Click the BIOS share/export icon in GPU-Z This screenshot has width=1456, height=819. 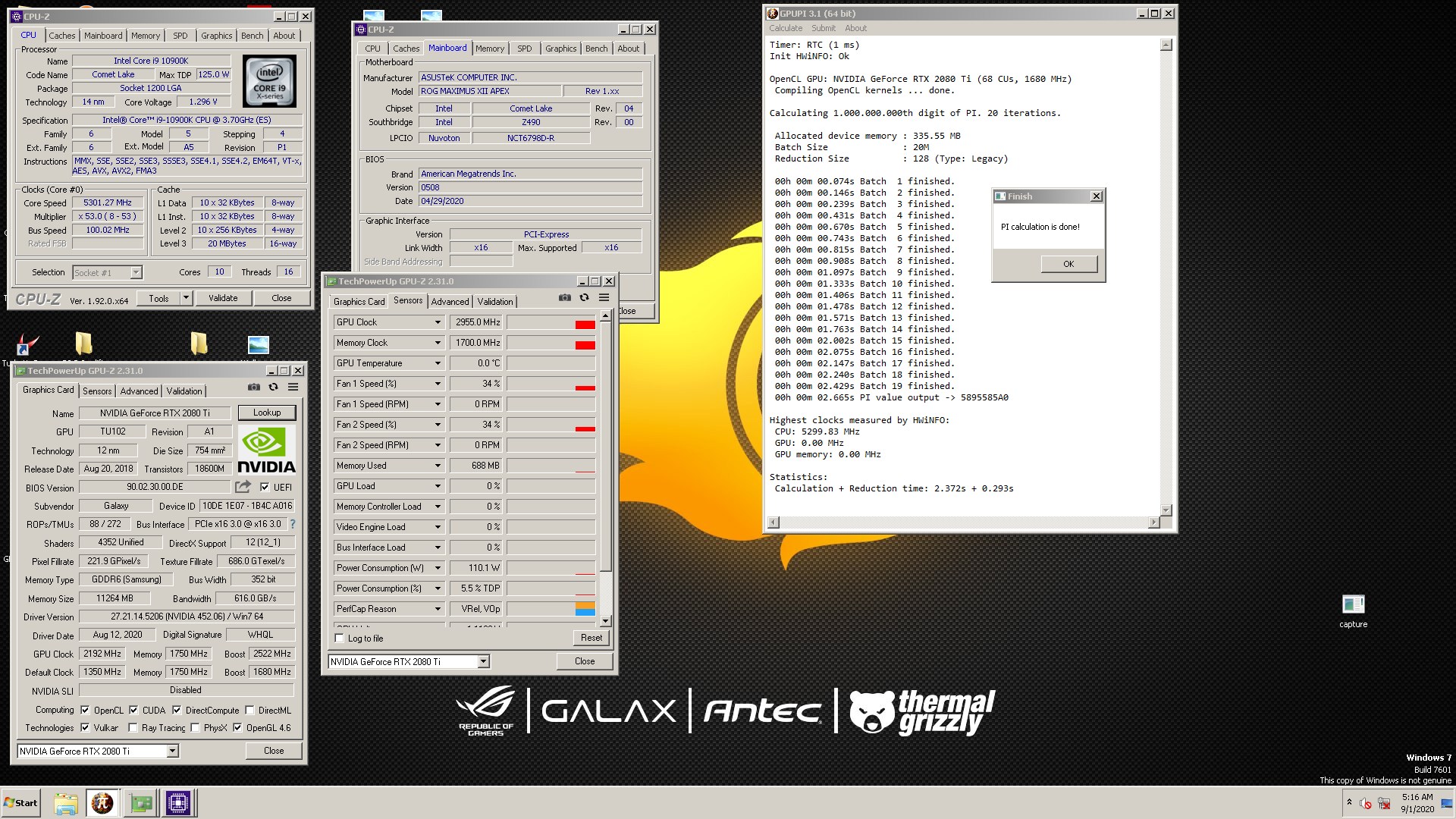pyautogui.click(x=243, y=487)
